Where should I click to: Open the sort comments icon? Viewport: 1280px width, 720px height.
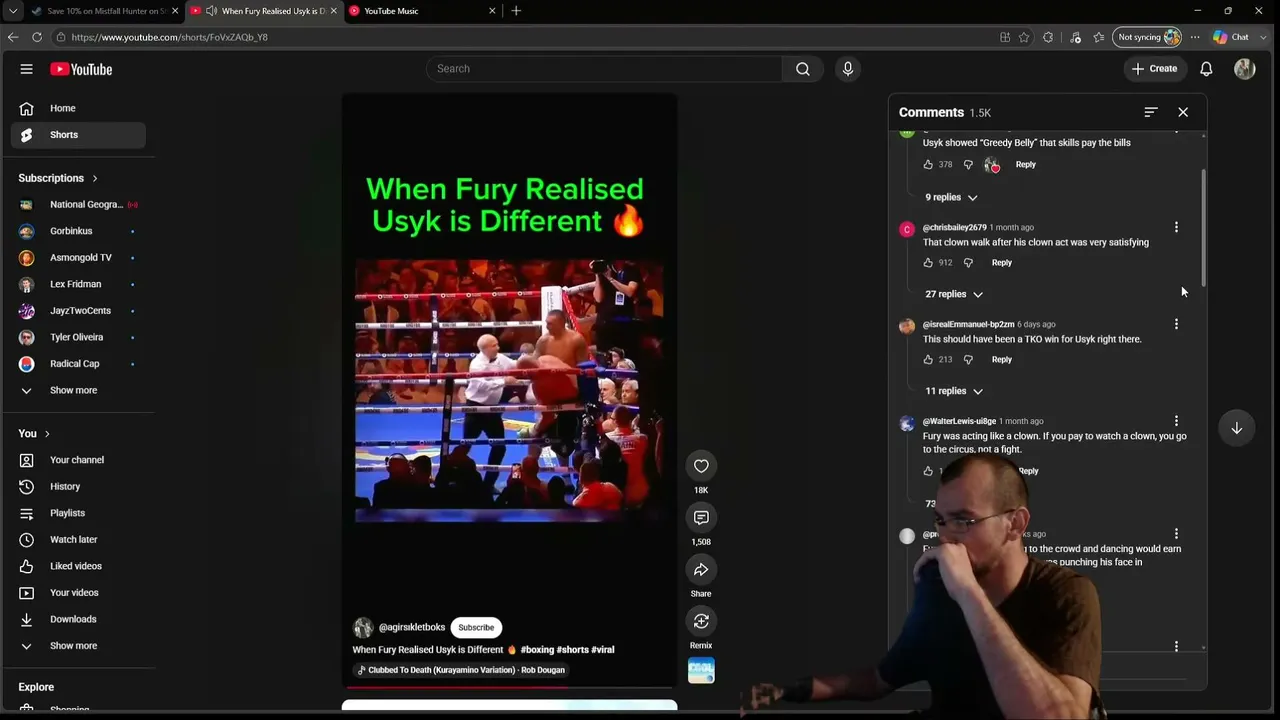tap(1151, 112)
